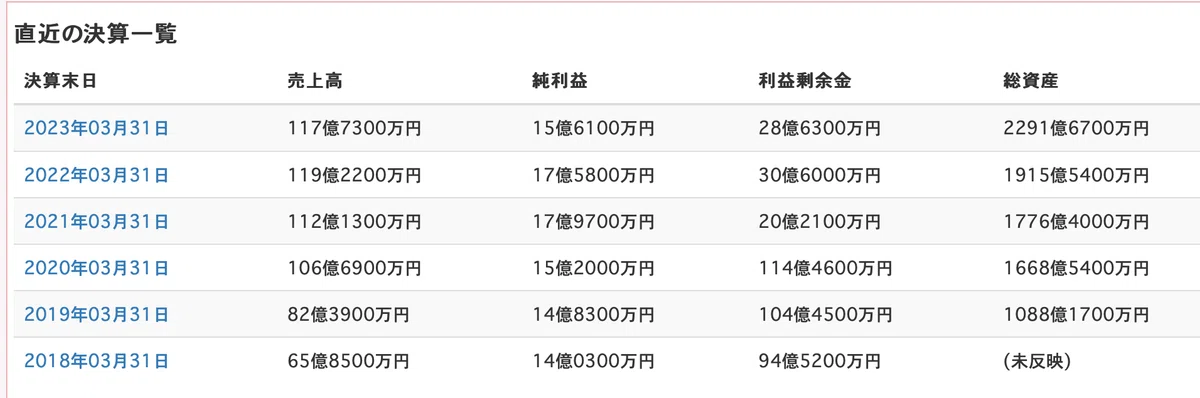Select the 117億7300万円 sales cell
The height and width of the screenshot is (398, 1200).
click(x=354, y=128)
